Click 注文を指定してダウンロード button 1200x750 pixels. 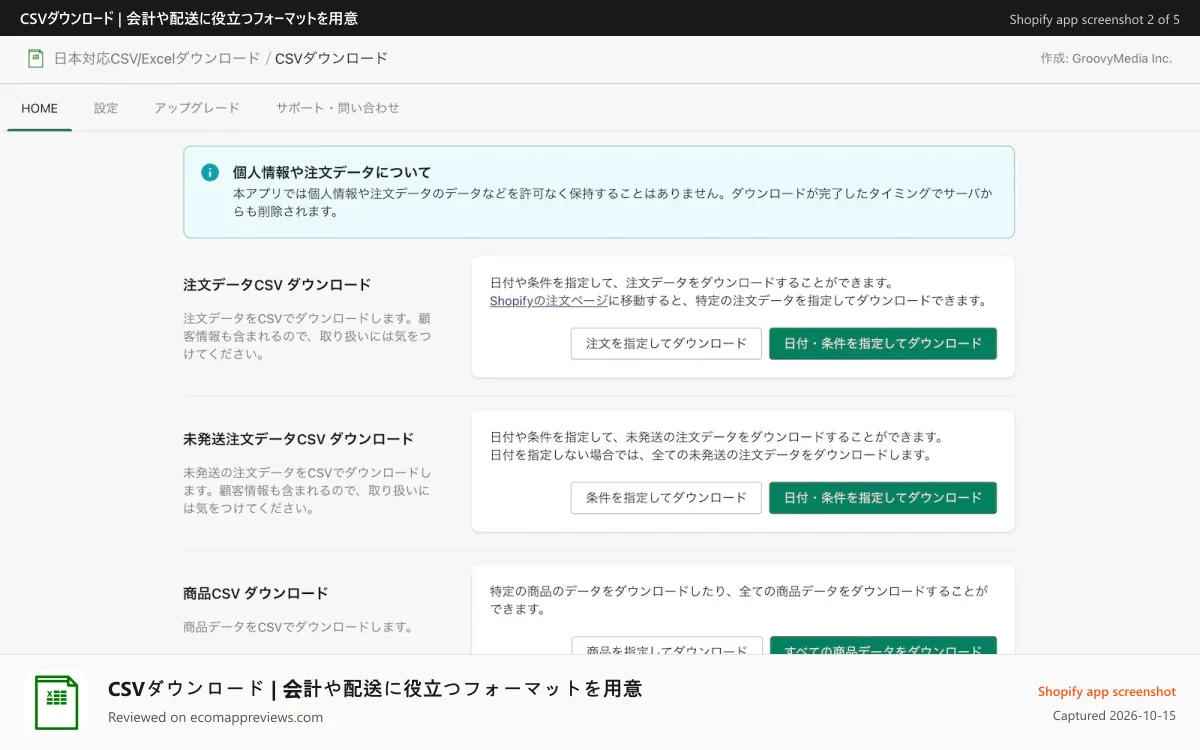point(666,343)
